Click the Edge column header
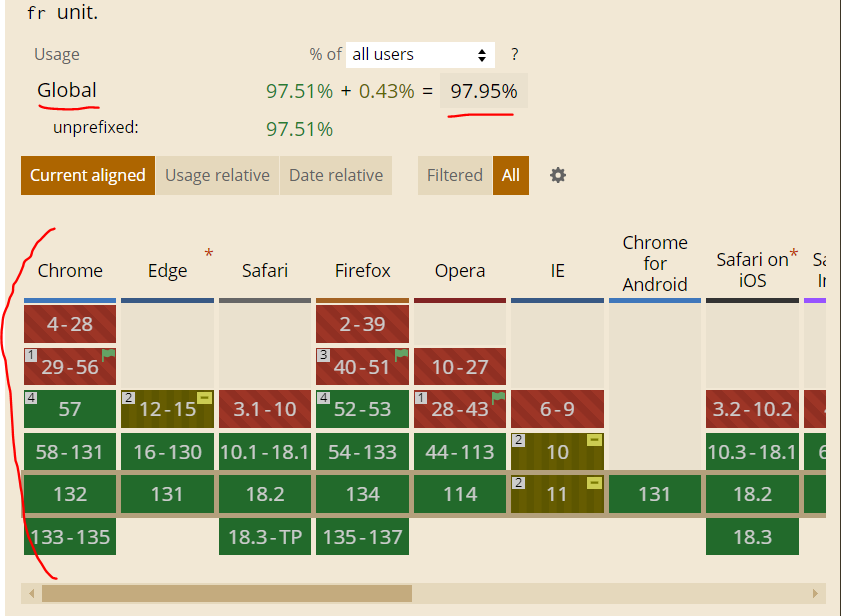The image size is (841, 616). pos(167,270)
